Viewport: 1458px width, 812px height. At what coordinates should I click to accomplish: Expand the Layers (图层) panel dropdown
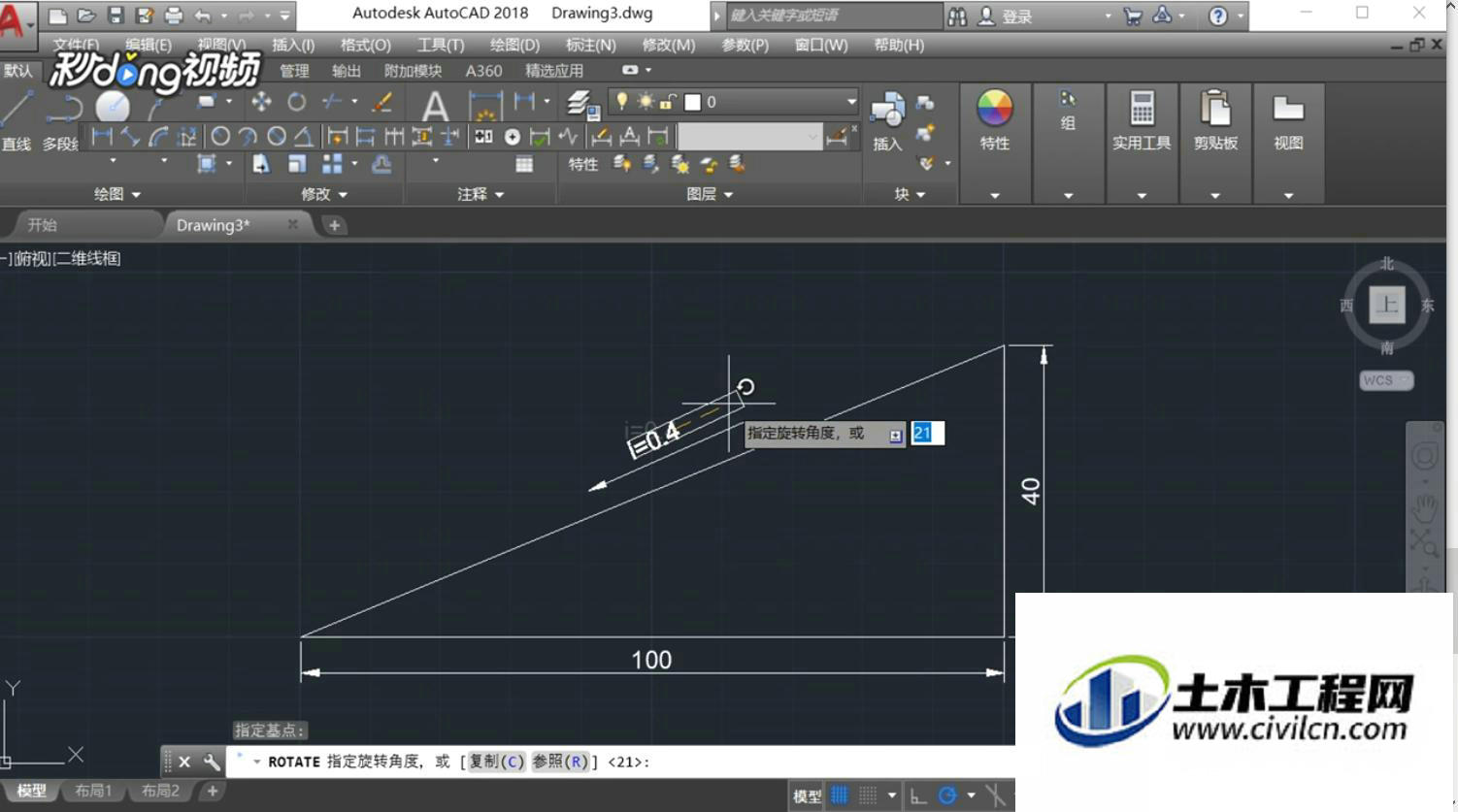pyautogui.click(x=710, y=194)
